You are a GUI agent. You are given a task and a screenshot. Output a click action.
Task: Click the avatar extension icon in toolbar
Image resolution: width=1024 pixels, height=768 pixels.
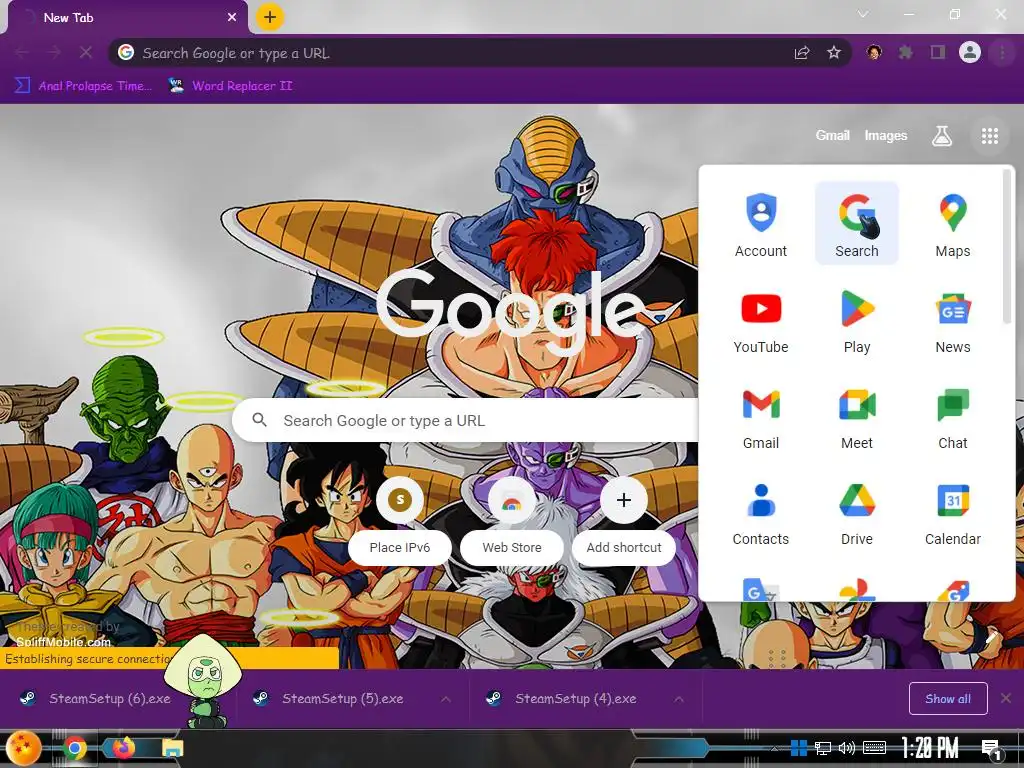click(874, 52)
